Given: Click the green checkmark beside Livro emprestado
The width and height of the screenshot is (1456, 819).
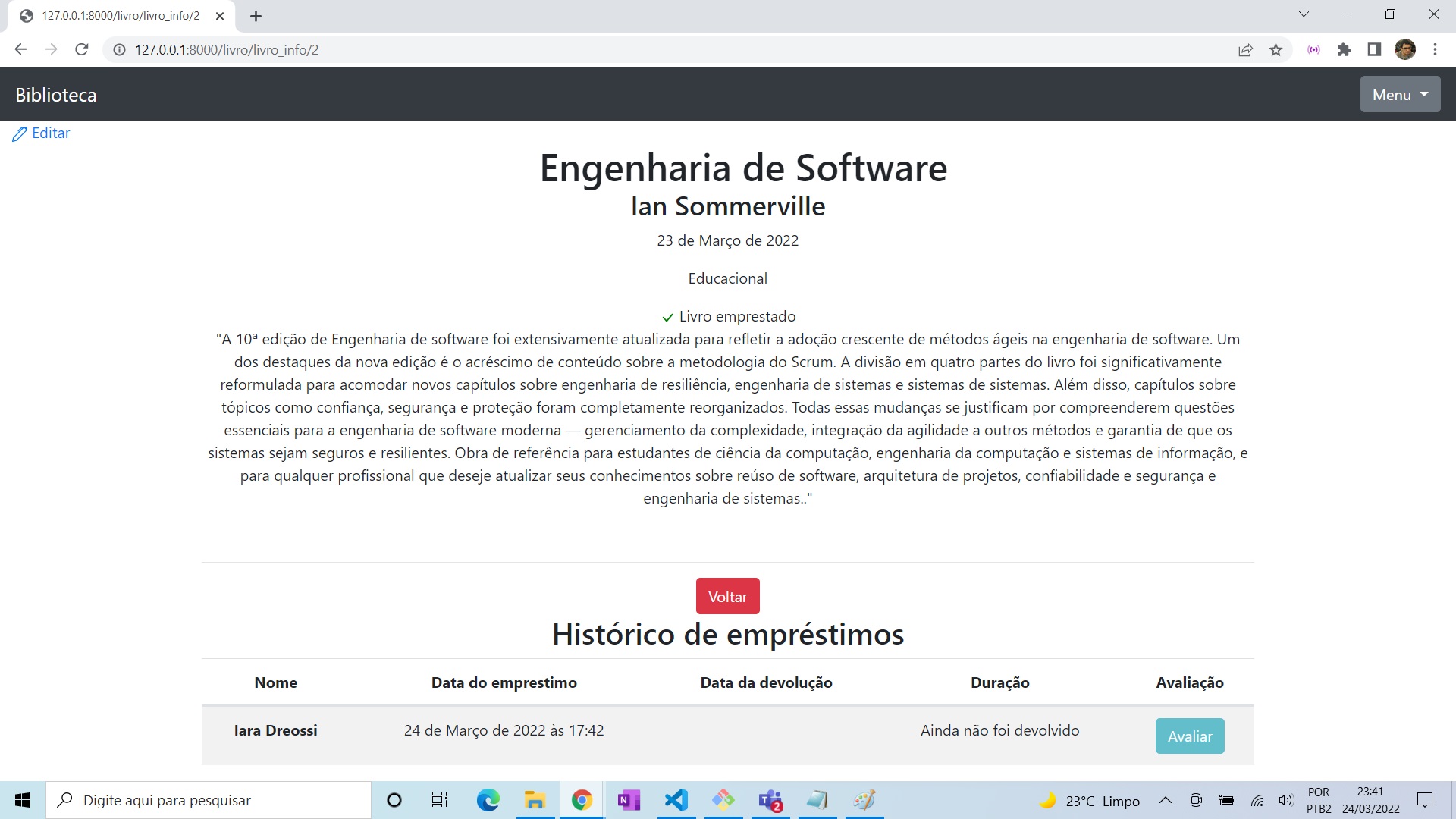Looking at the screenshot, I should pyautogui.click(x=667, y=317).
